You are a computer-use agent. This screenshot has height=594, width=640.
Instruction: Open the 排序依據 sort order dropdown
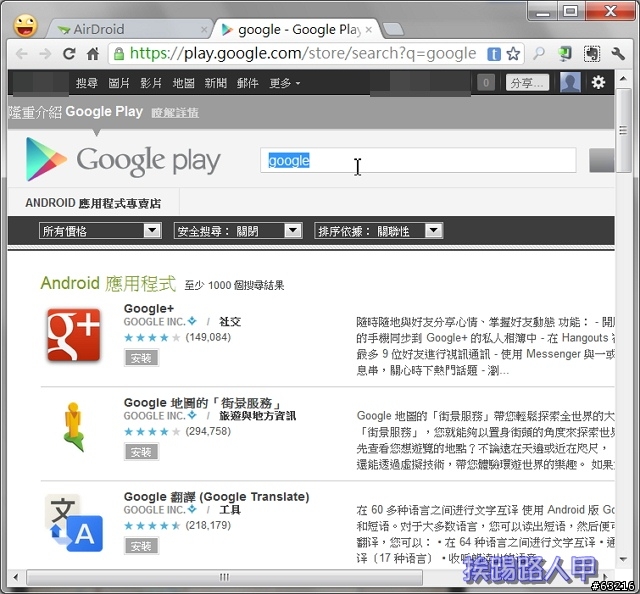378,231
